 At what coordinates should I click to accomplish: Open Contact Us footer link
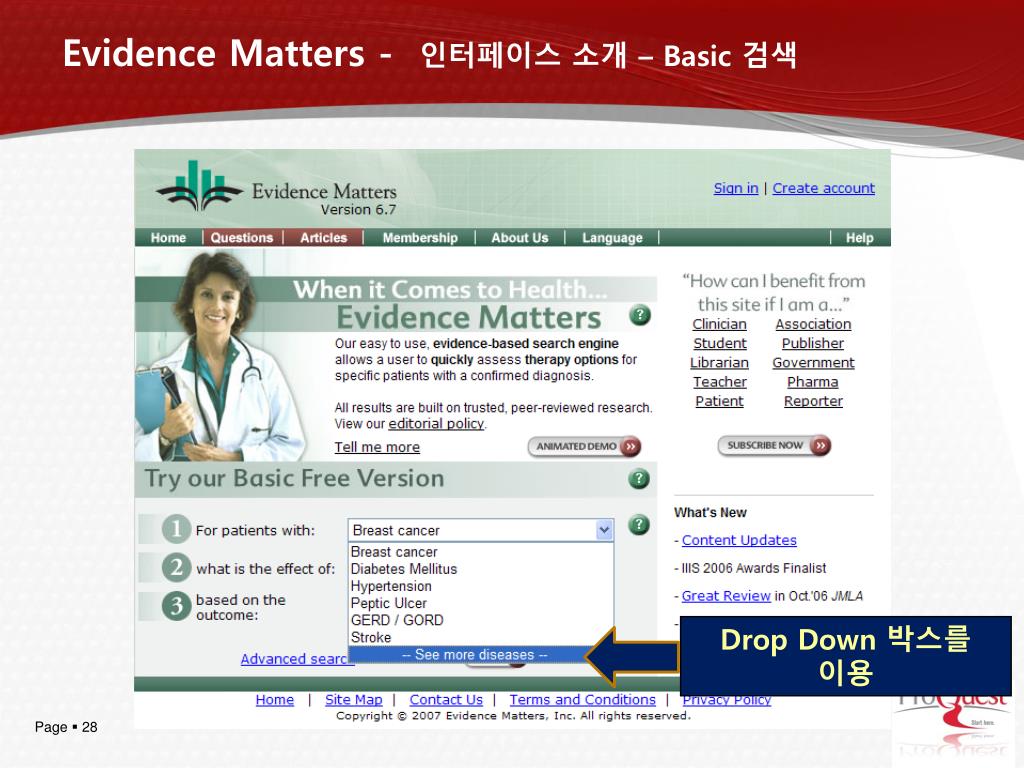tap(446, 699)
